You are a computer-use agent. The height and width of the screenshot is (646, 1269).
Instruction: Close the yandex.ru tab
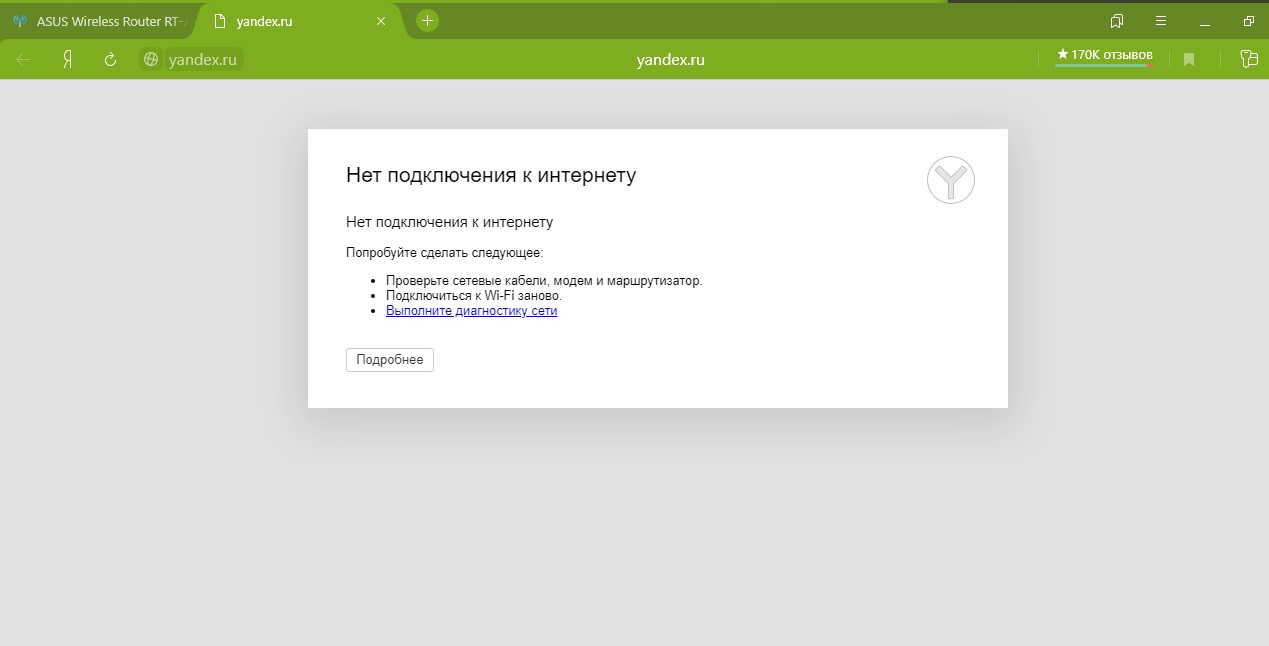[380, 21]
